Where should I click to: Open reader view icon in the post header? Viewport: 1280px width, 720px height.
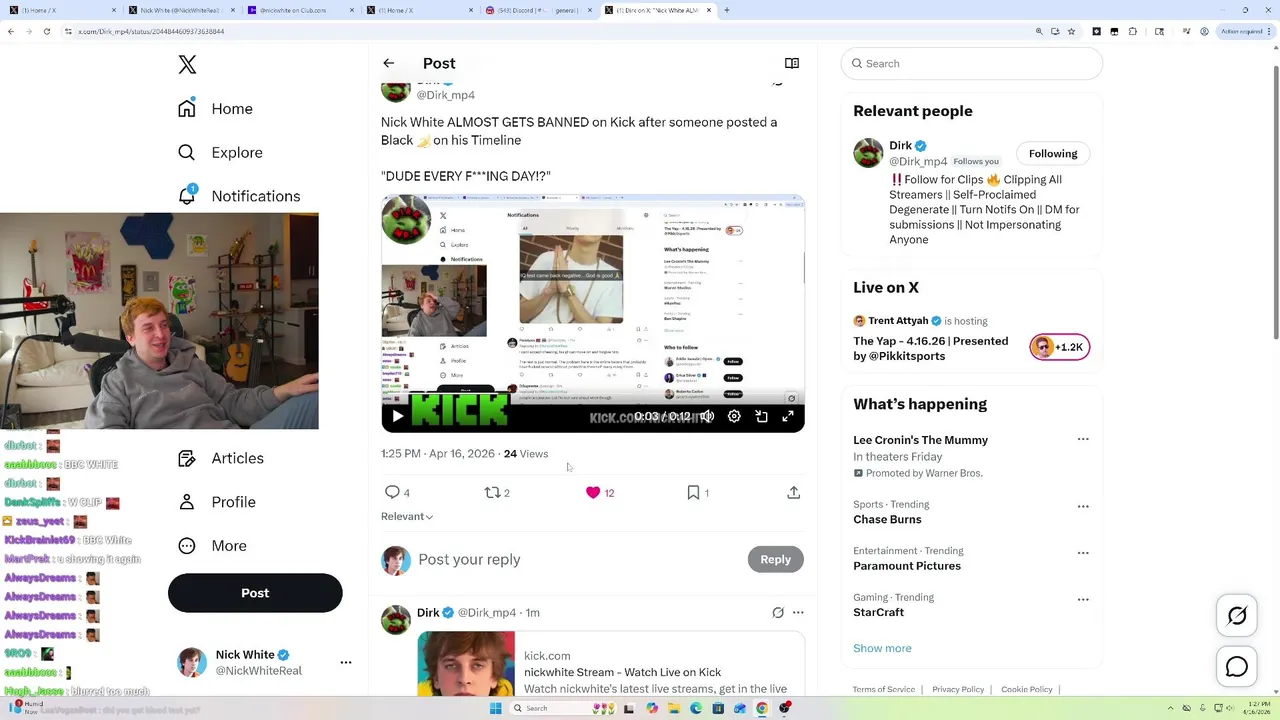click(x=792, y=63)
